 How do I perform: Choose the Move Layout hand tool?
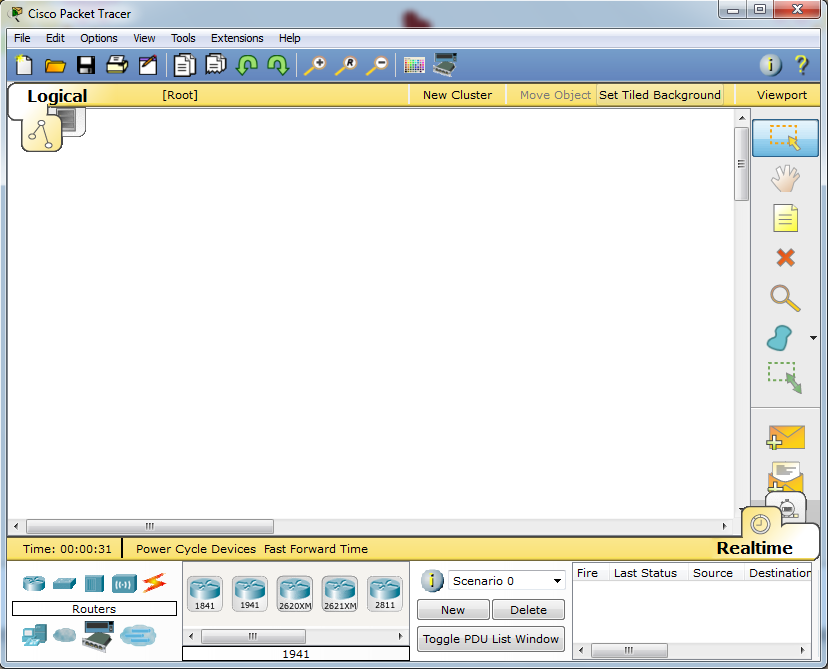click(785, 178)
